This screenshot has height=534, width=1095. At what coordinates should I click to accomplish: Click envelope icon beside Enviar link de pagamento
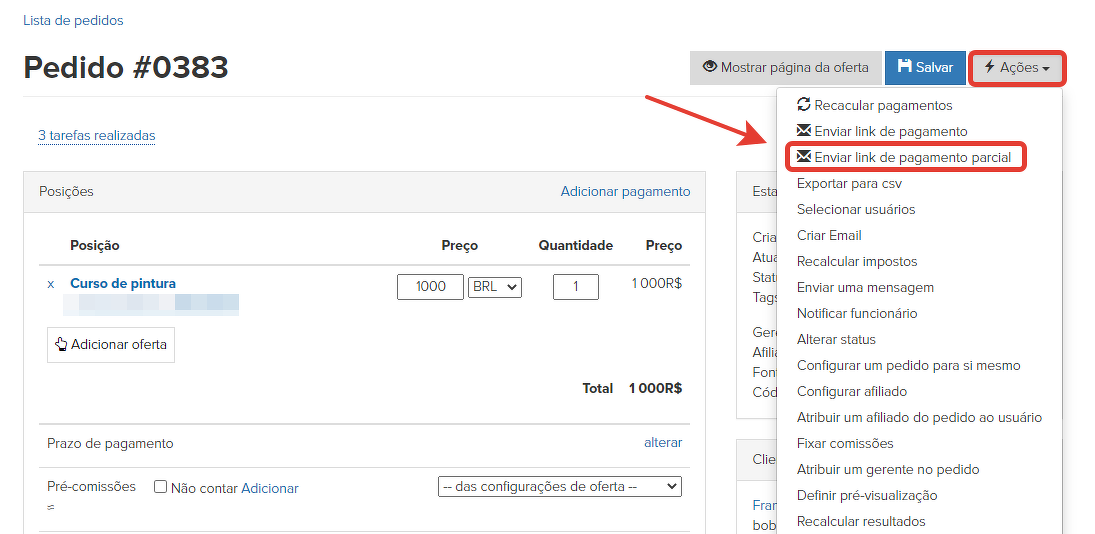click(x=804, y=131)
